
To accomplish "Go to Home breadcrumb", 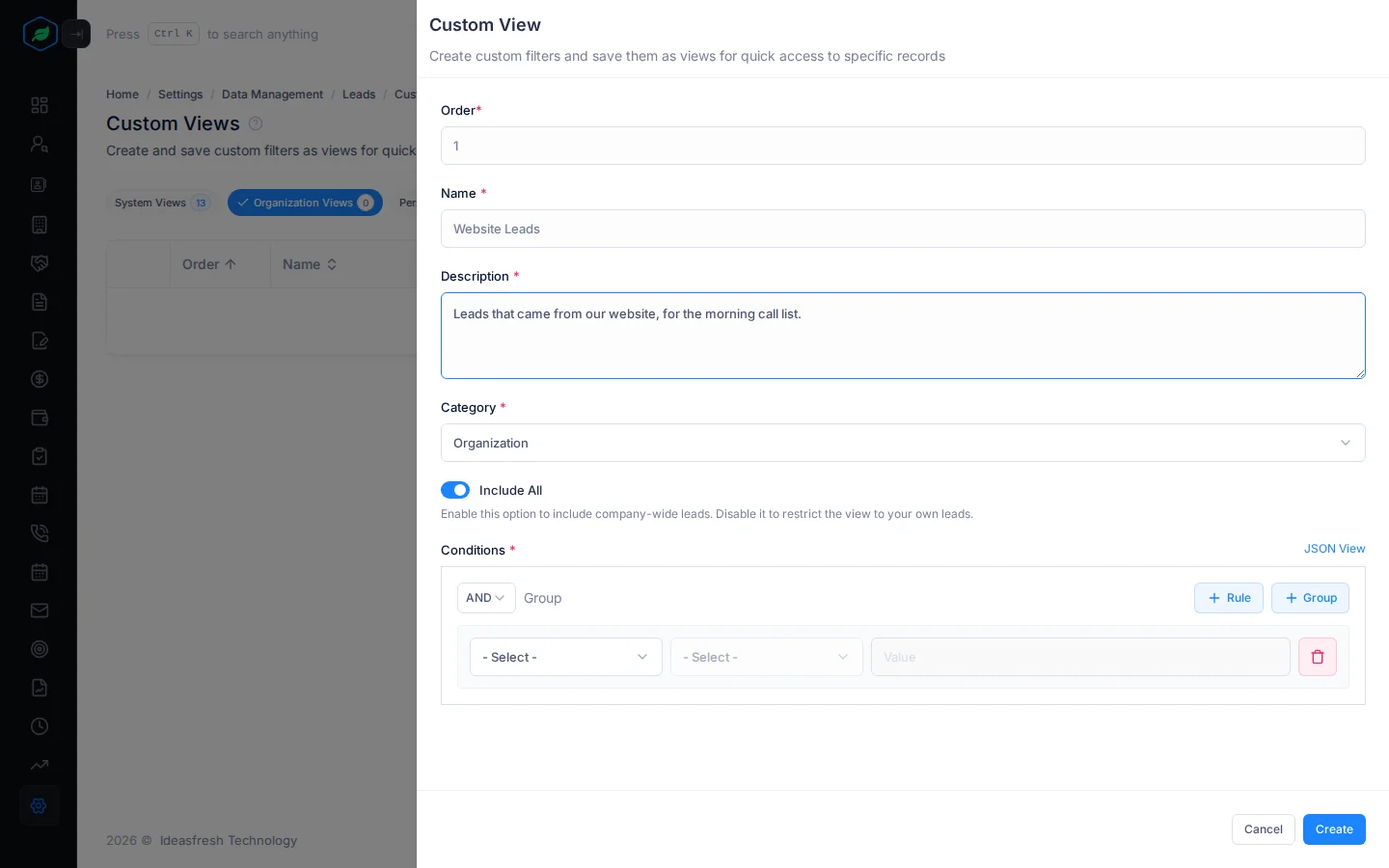I will click(123, 95).
